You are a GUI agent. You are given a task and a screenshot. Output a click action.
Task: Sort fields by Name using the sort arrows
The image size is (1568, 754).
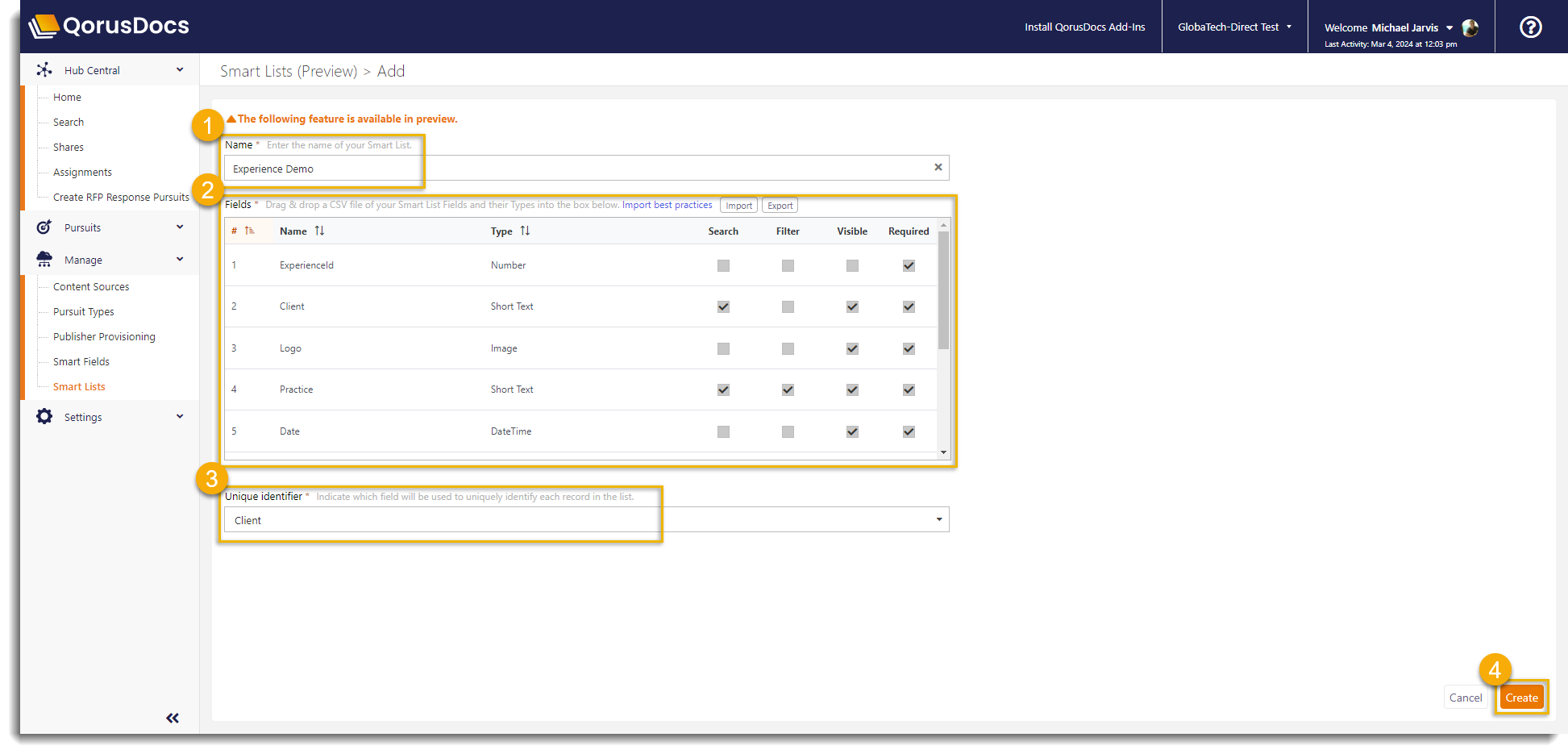319,231
